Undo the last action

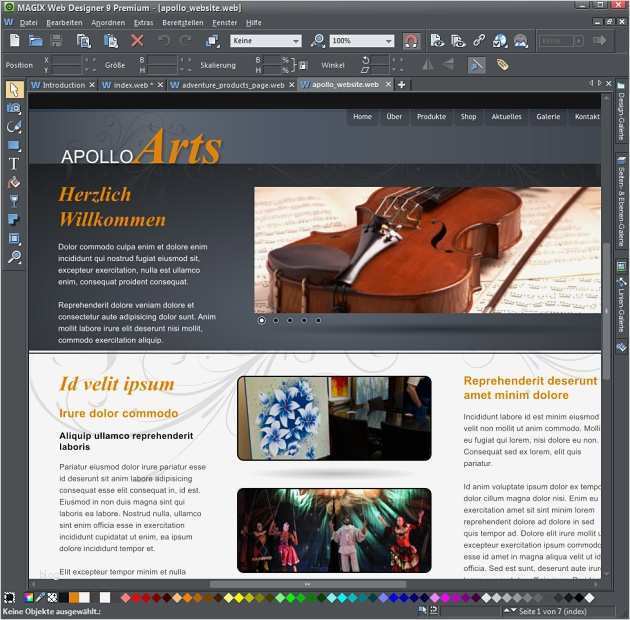[x=164, y=41]
